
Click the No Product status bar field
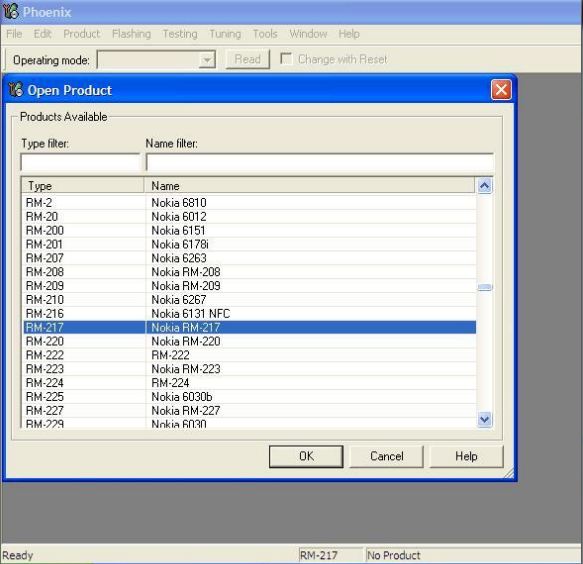(x=474, y=555)
